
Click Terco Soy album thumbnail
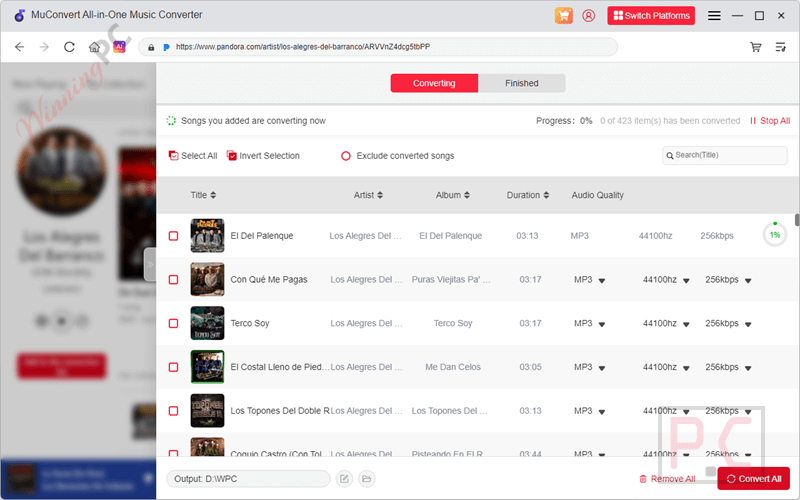click(x=207, y=323)
